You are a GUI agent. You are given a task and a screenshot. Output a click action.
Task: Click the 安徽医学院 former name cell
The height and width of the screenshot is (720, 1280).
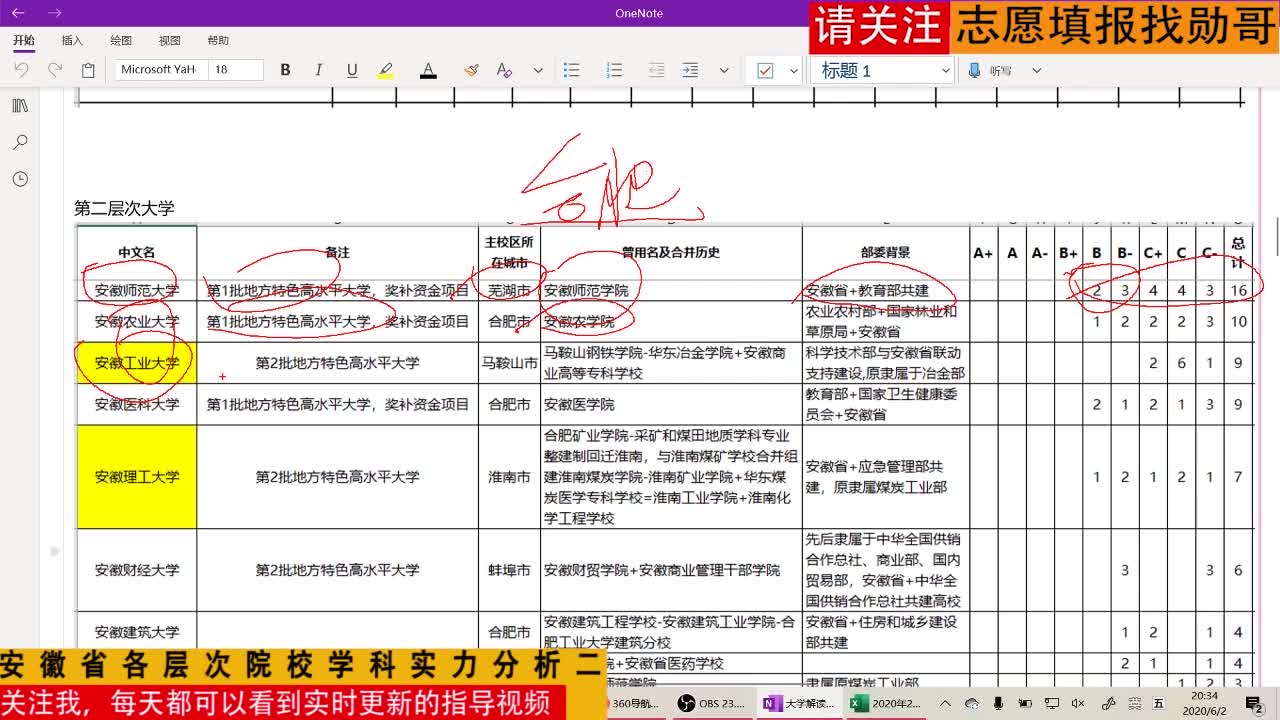tap(671, 405)
